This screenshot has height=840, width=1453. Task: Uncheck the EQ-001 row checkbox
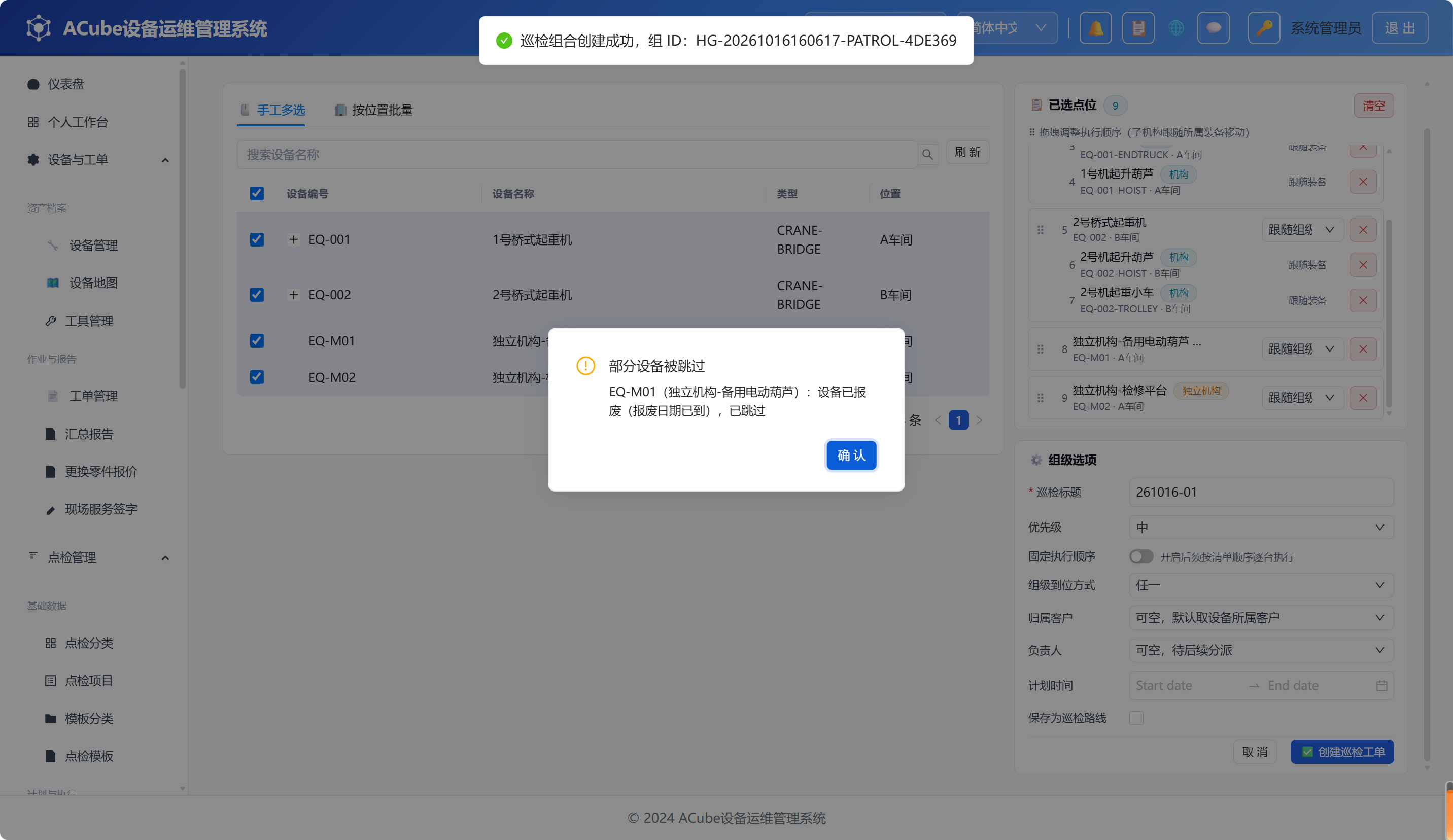click(x=257, y=239)
